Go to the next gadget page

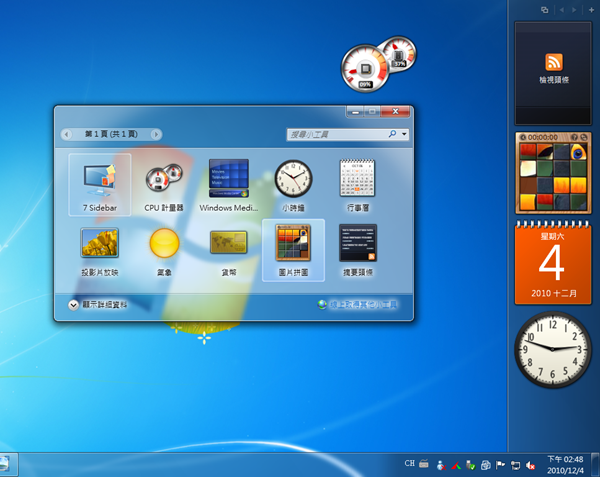(x=158, y=133)
